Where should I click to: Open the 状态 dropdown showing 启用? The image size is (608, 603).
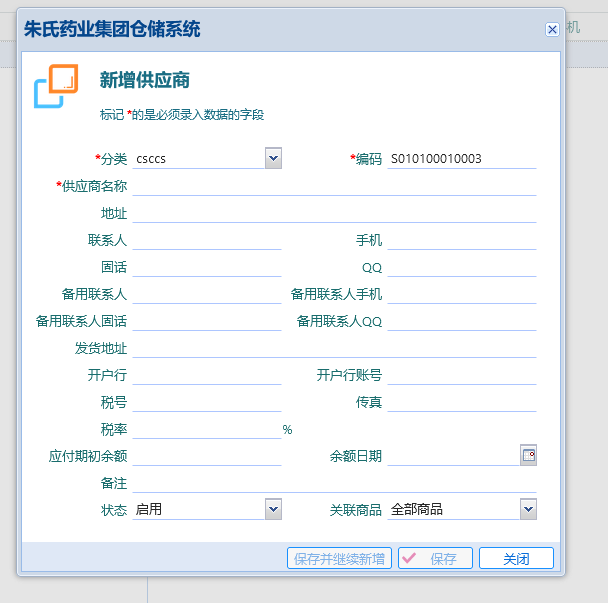pos(273,509)
